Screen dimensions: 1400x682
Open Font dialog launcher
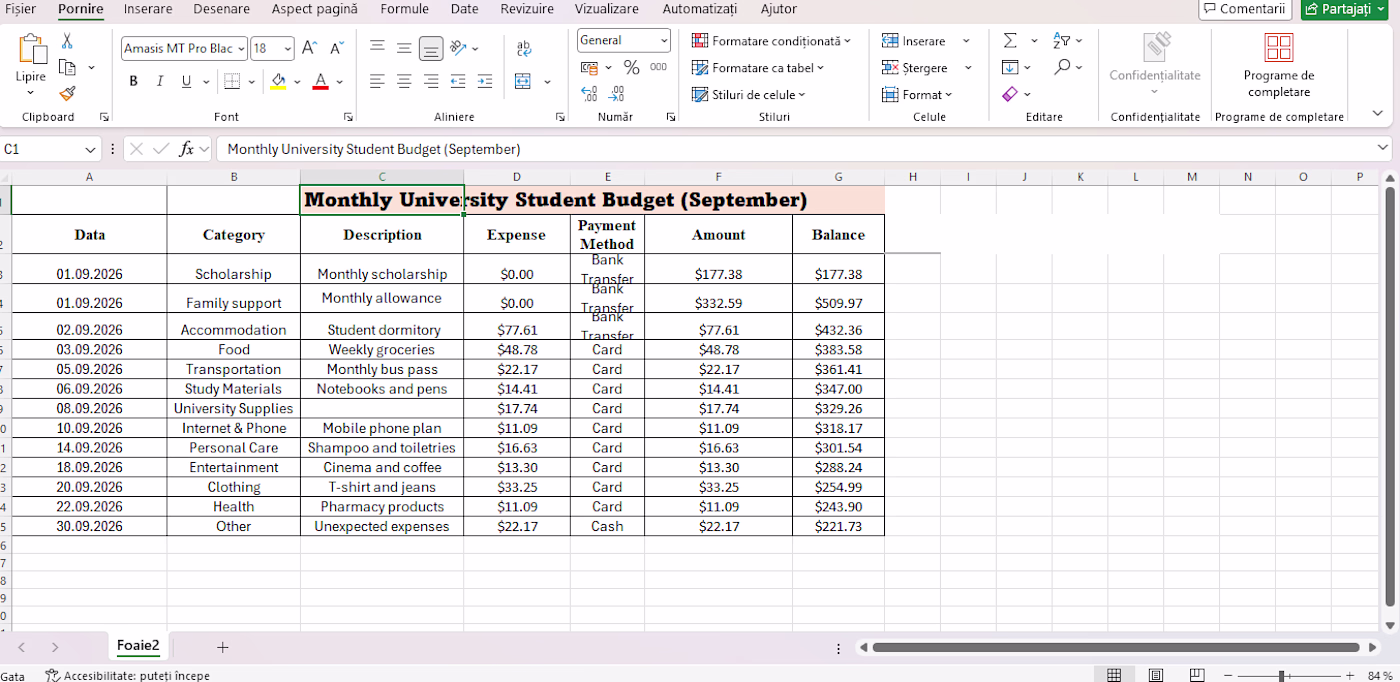(348, 117)
